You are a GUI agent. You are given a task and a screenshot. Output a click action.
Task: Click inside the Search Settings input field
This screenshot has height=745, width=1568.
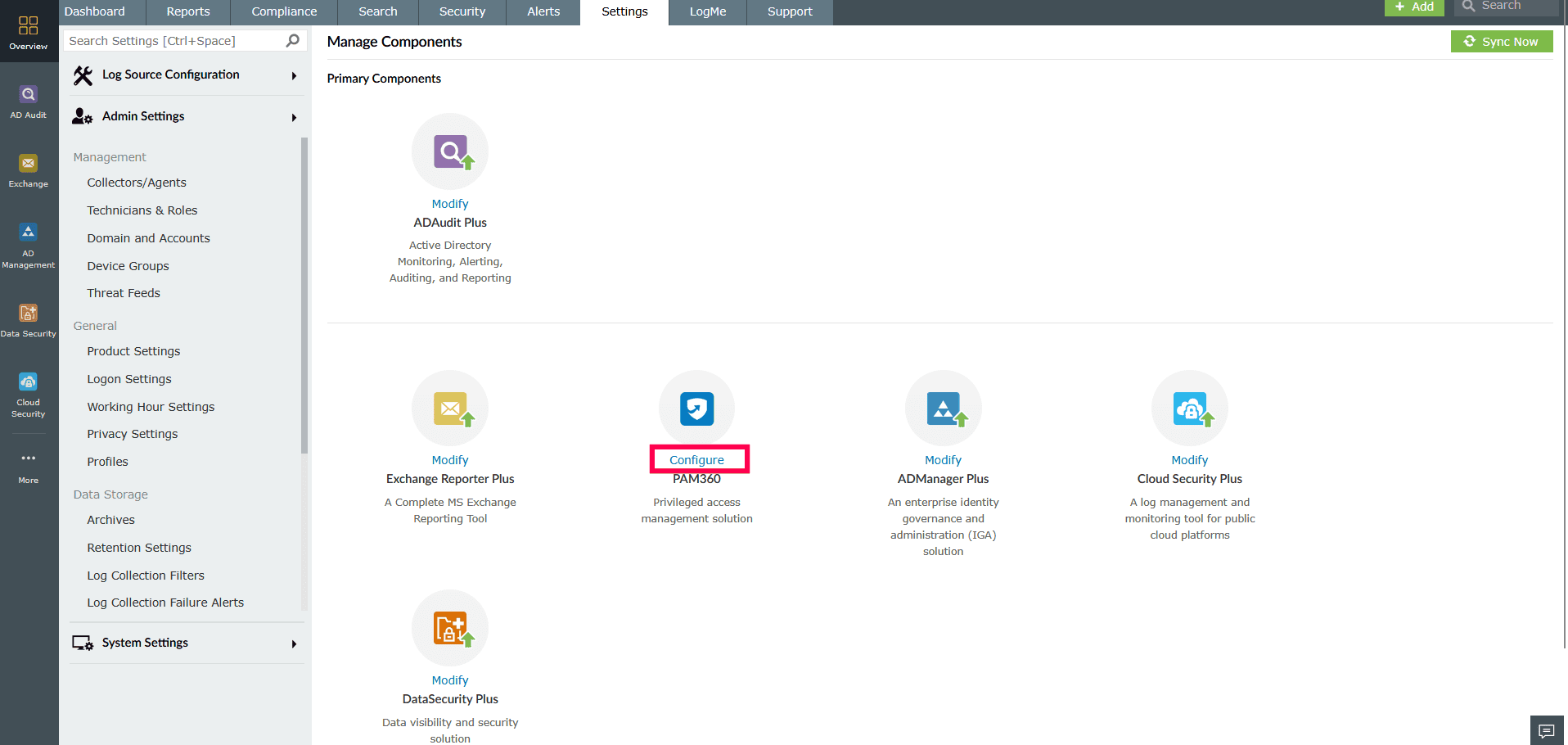point(164,40)
